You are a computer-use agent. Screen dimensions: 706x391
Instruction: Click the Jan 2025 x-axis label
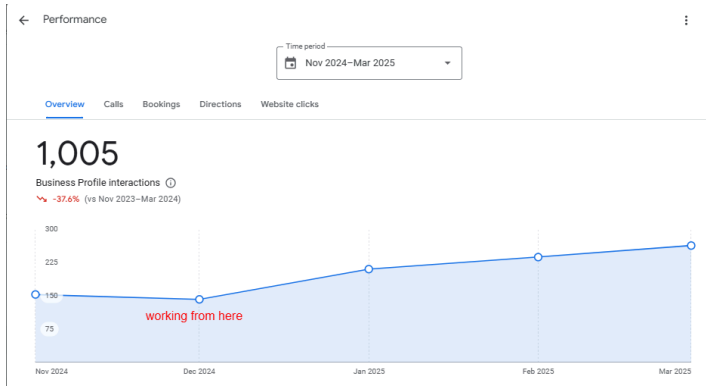(x=369, y=371)
